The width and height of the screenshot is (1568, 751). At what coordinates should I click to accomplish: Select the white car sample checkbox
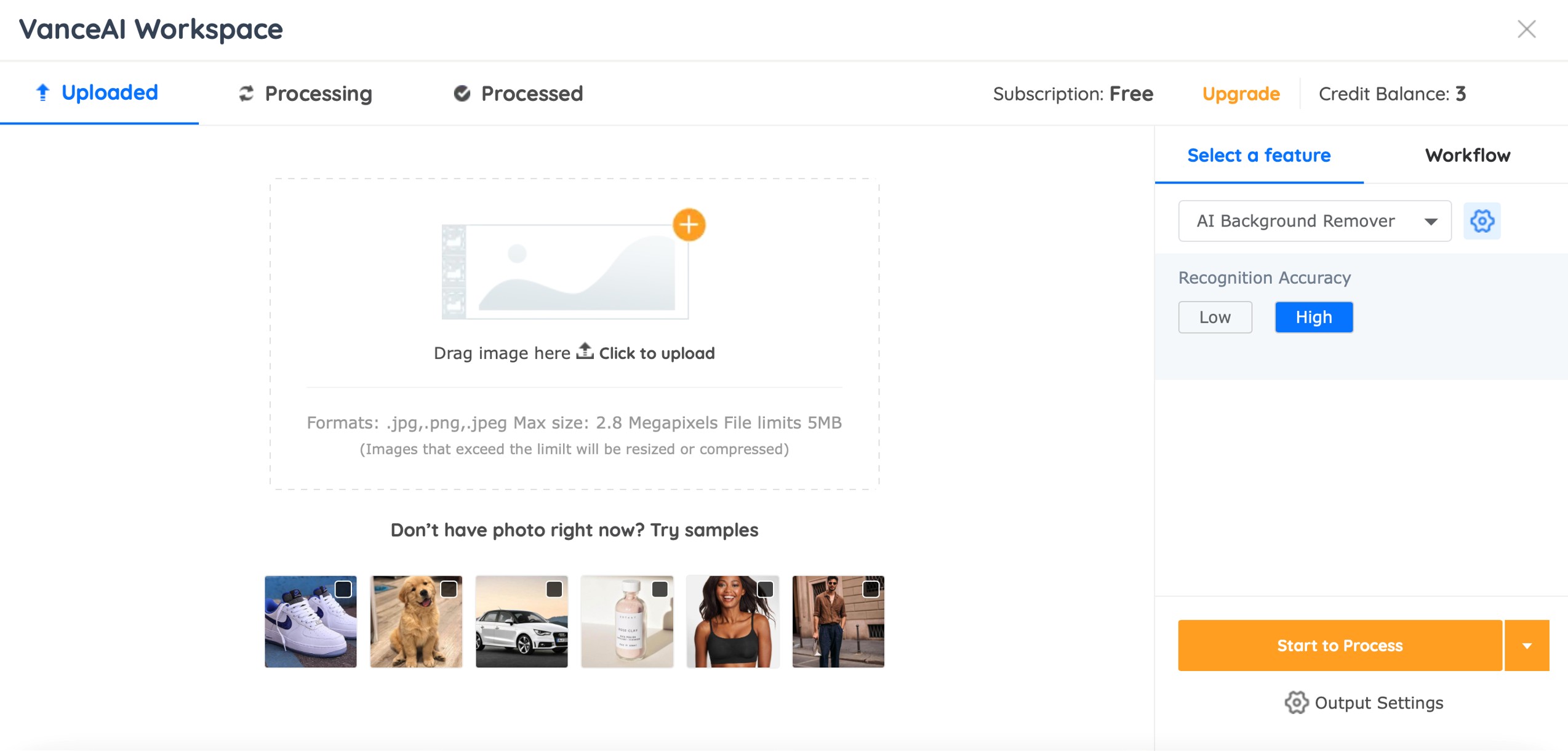tap(554, 589)
